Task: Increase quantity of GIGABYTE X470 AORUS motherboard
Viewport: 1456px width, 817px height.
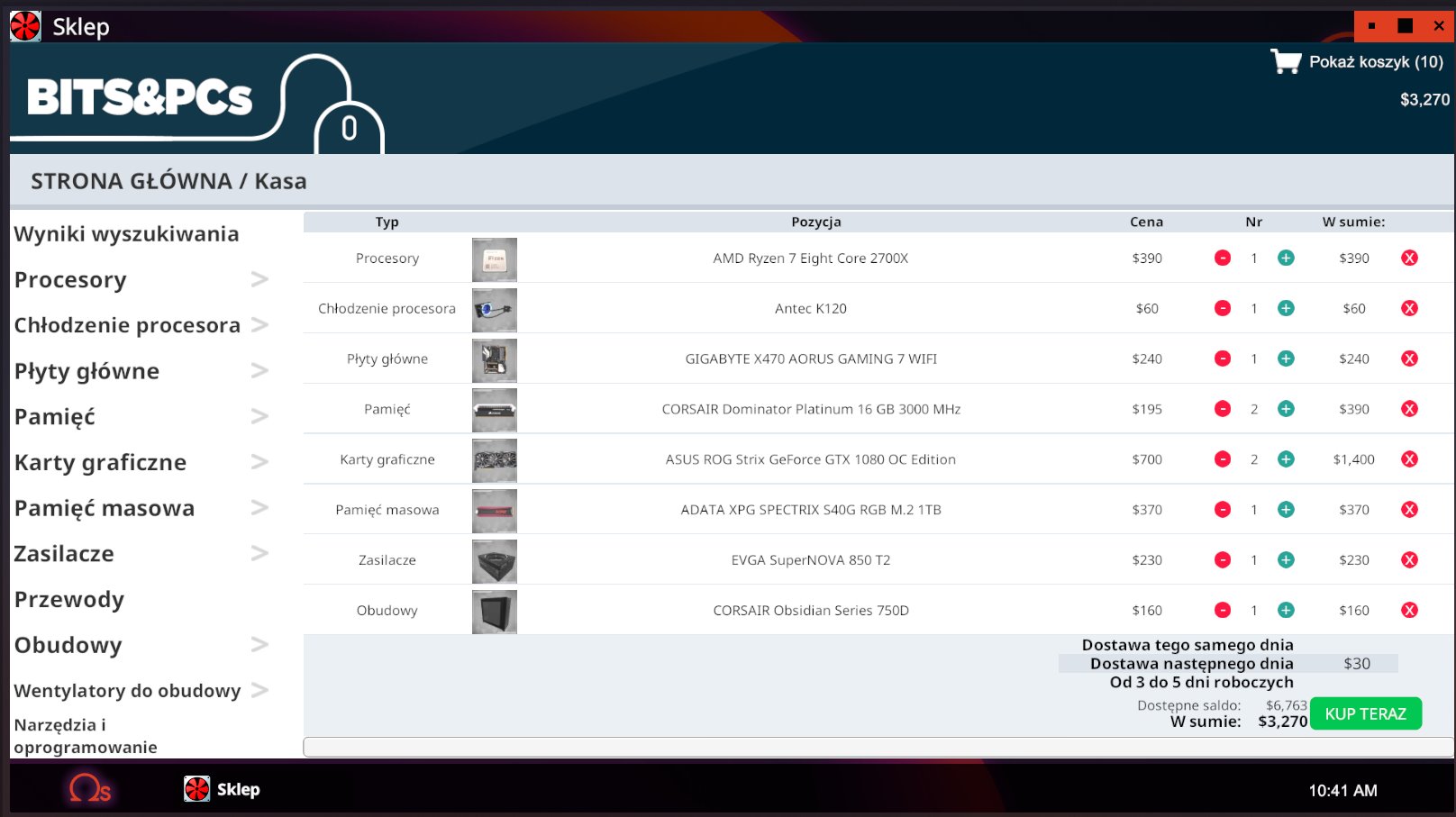Action: click(1286, 359)
